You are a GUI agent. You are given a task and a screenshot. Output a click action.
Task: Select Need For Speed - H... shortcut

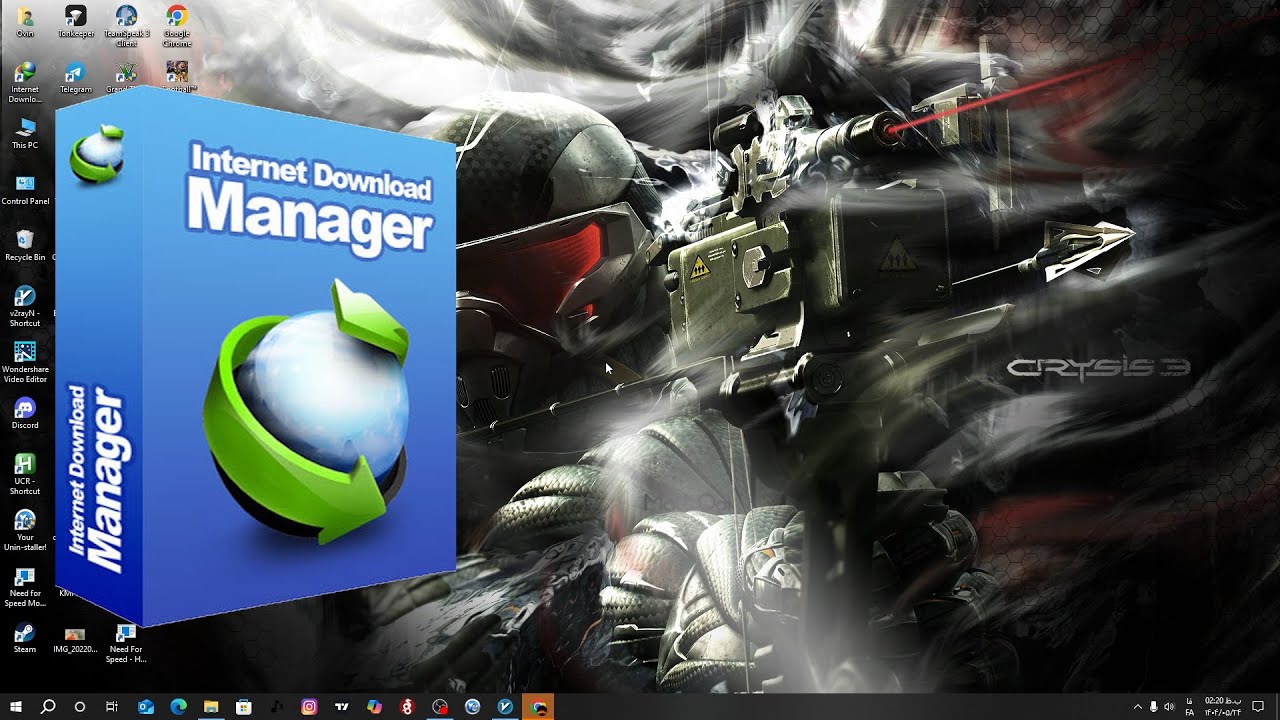[x=126, y=643]
